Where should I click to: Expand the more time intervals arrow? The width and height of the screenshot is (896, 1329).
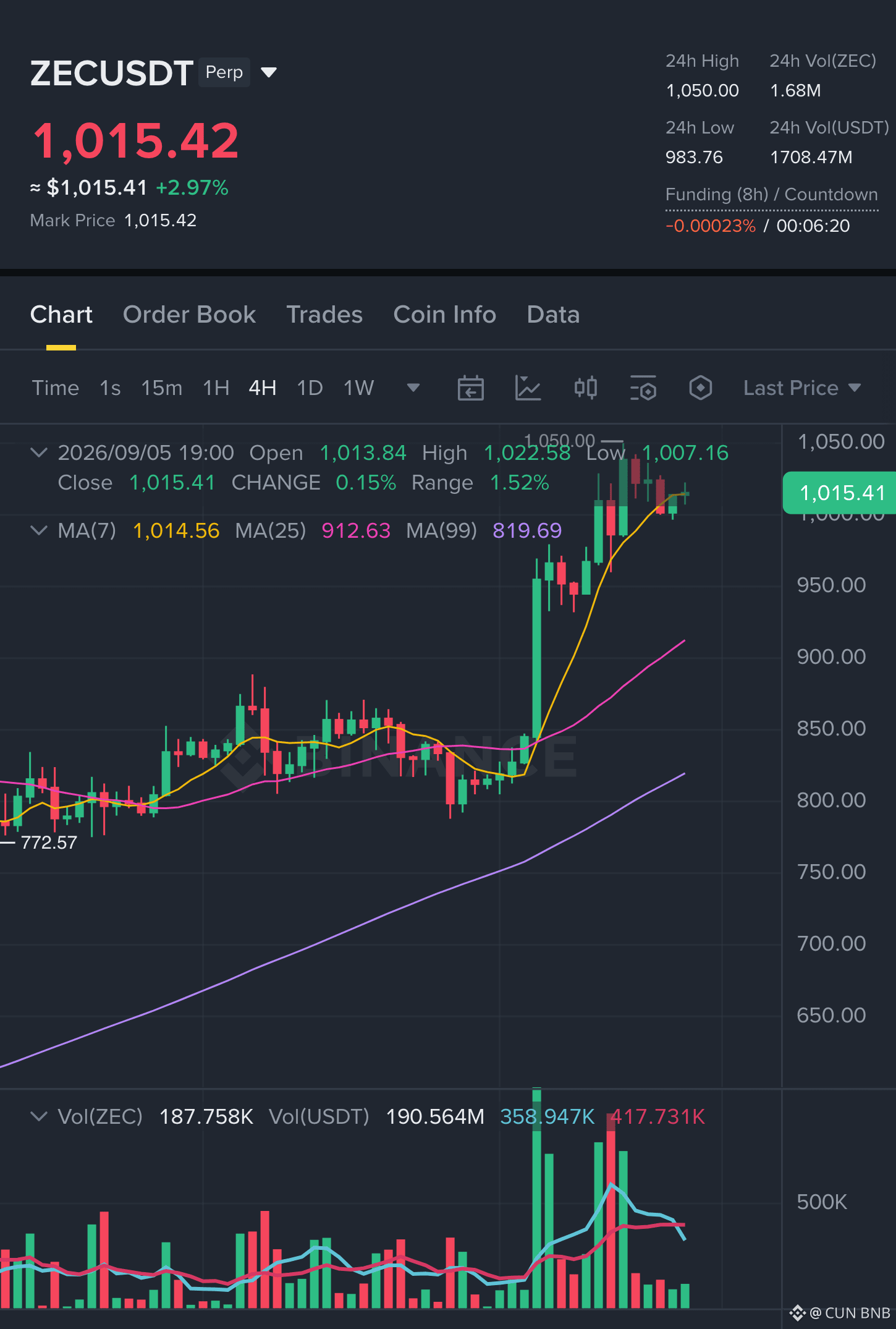coord(413,388)
